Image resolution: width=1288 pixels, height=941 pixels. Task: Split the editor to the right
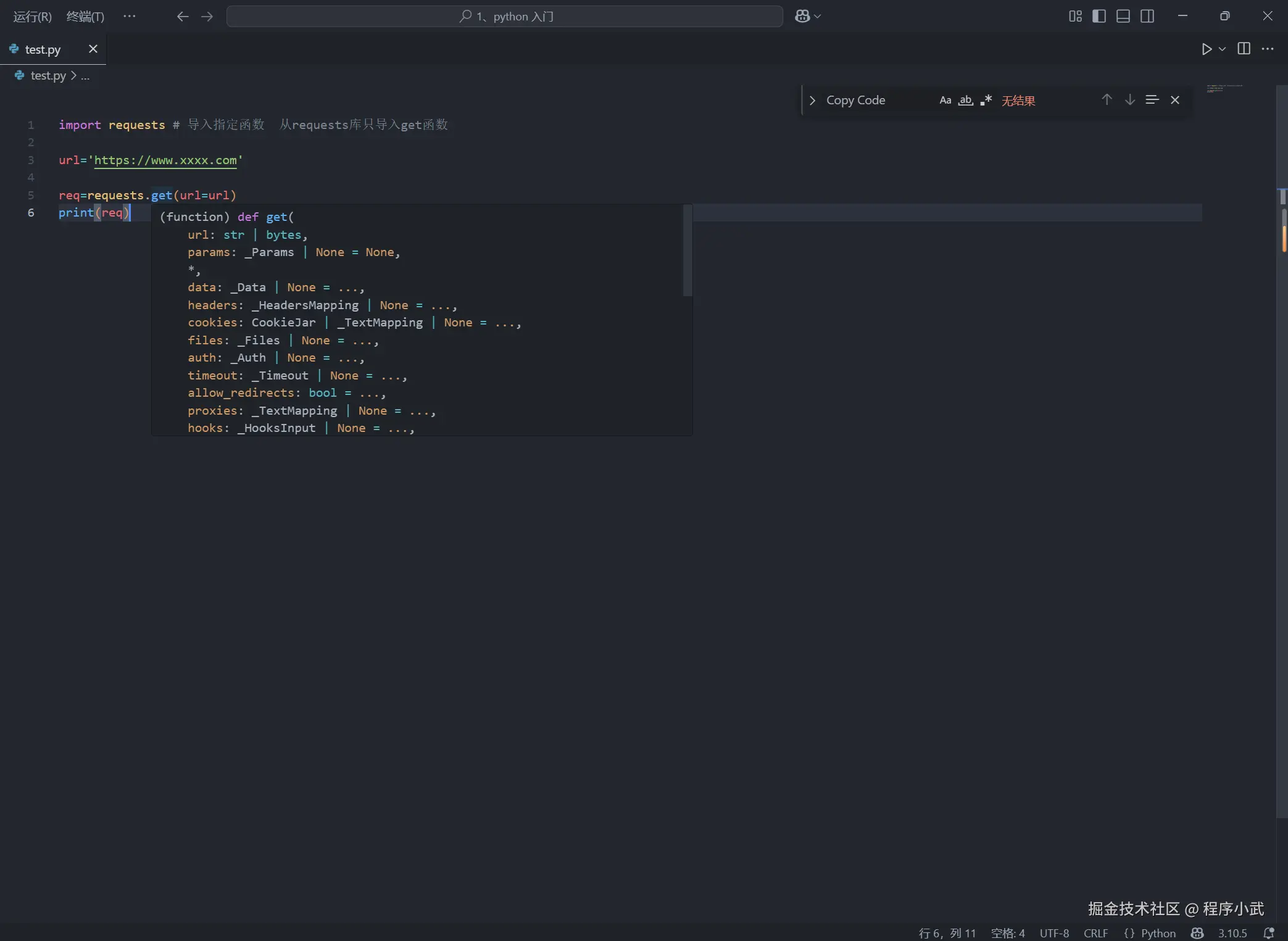(x=1244, y=49)
